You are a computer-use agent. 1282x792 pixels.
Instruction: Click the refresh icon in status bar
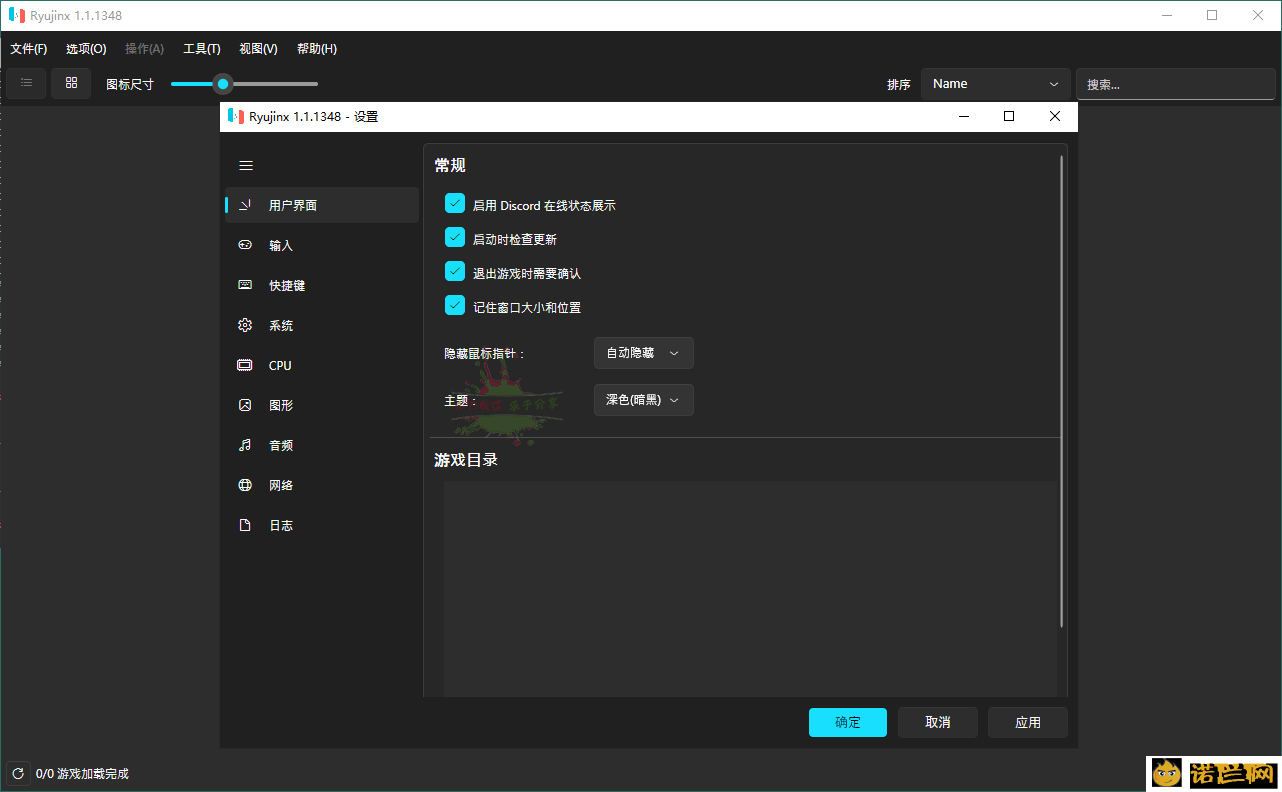click(x=18, y=773)
